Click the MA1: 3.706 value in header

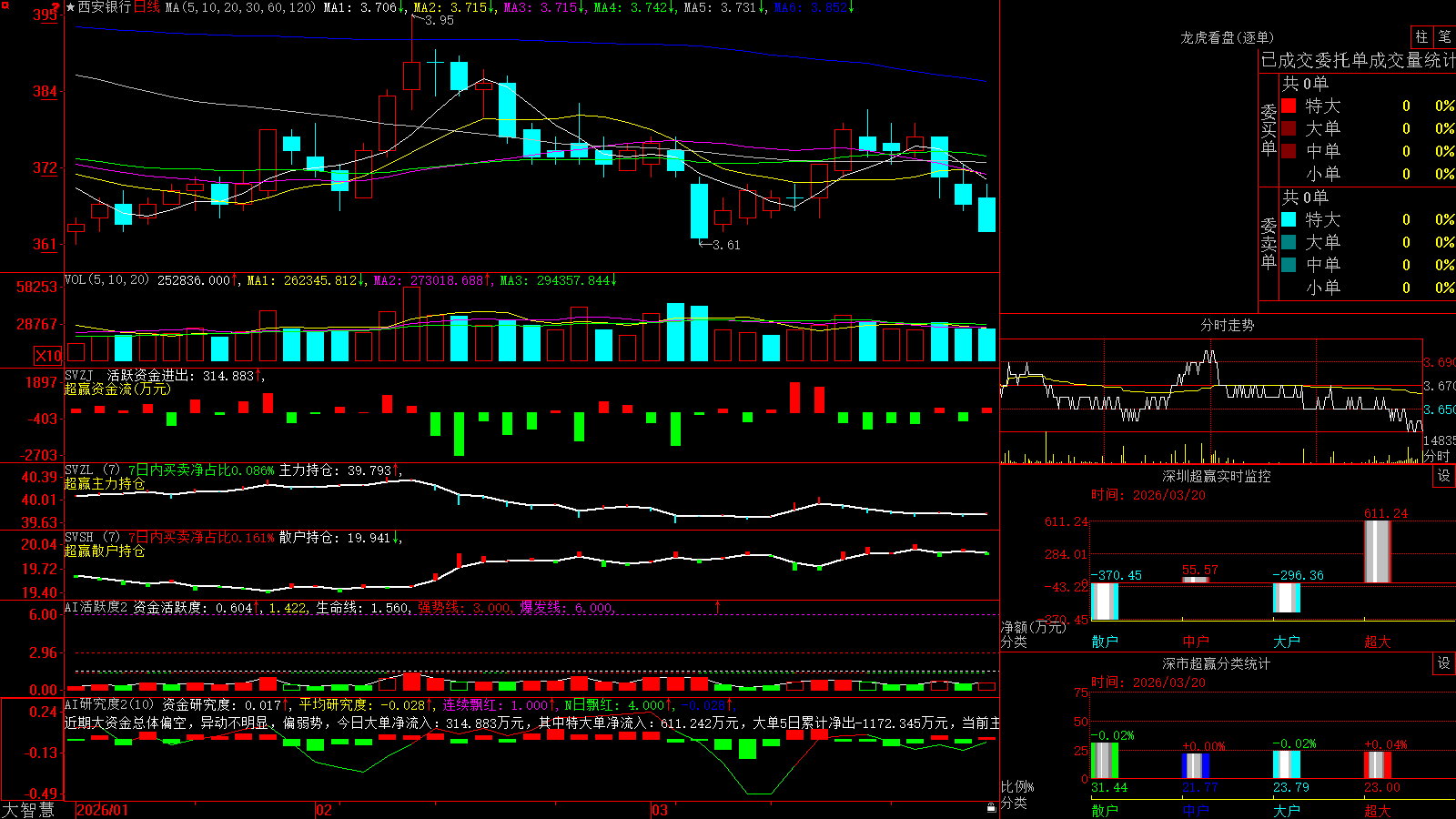[x=360, y=7]
